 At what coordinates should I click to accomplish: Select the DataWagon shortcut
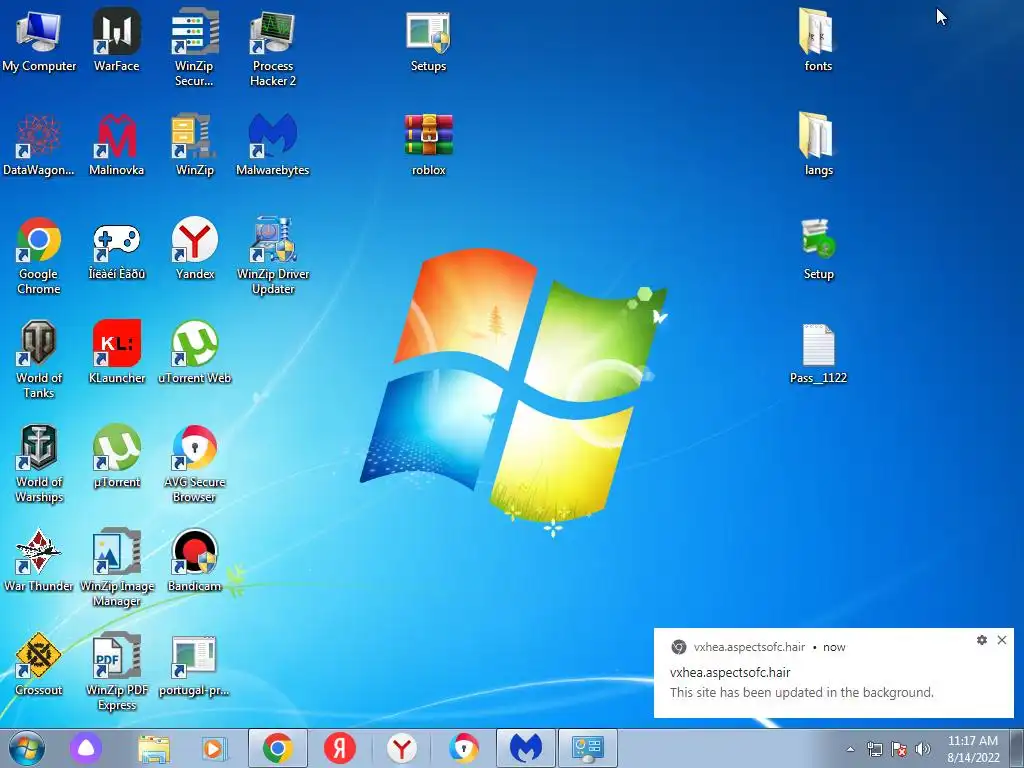click(39, 145)
